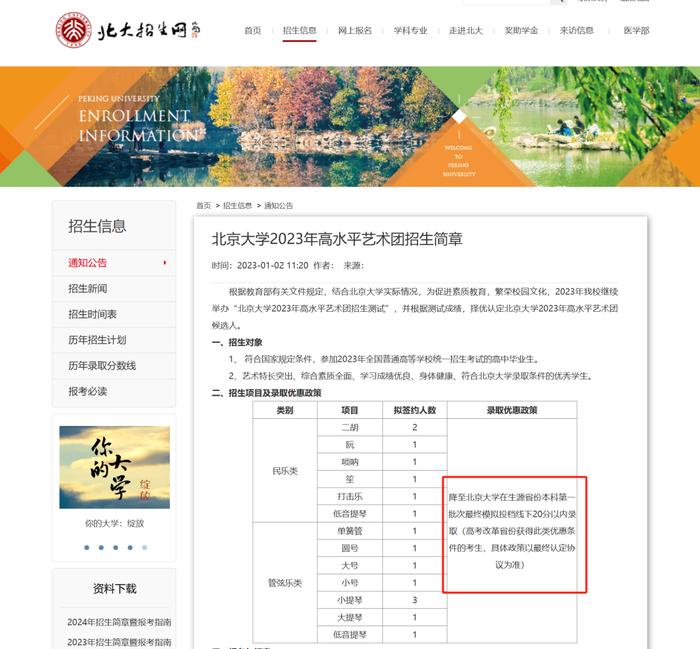Click the 打击乐 table cell

click(350, 496)
